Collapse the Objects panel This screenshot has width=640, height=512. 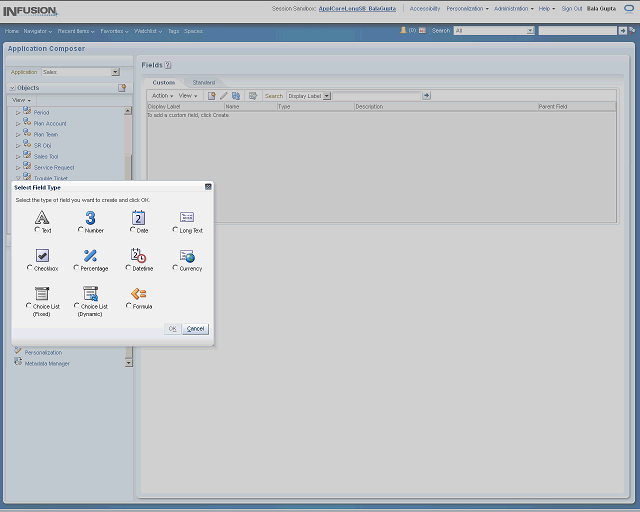[x=12, y=88]
